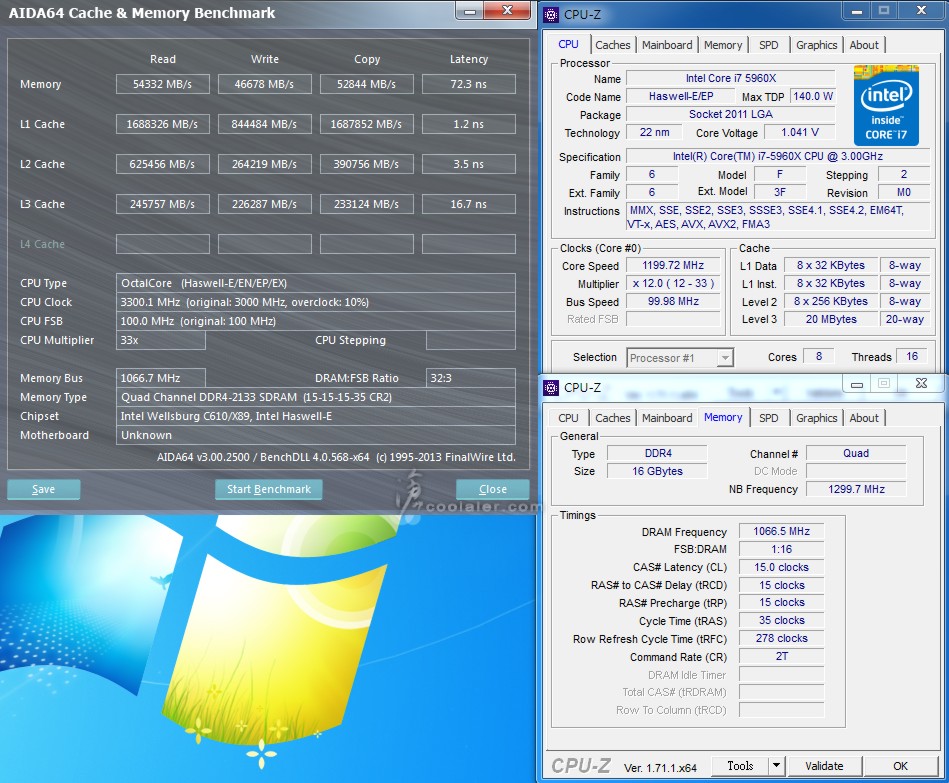
Task: Click the empty L4 Cache Read field
Action: 163,244
